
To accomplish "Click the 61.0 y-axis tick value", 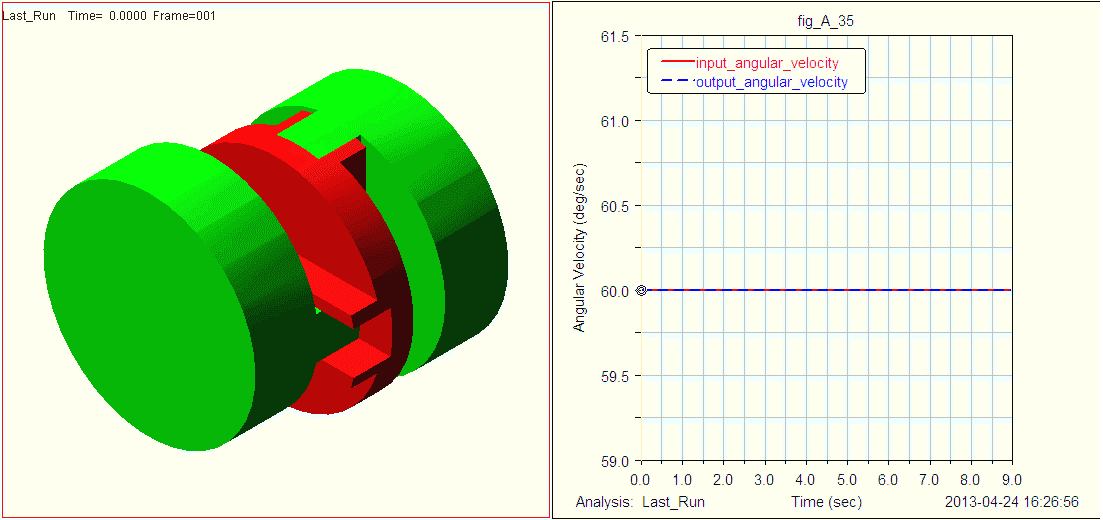I will pos(614,121).
